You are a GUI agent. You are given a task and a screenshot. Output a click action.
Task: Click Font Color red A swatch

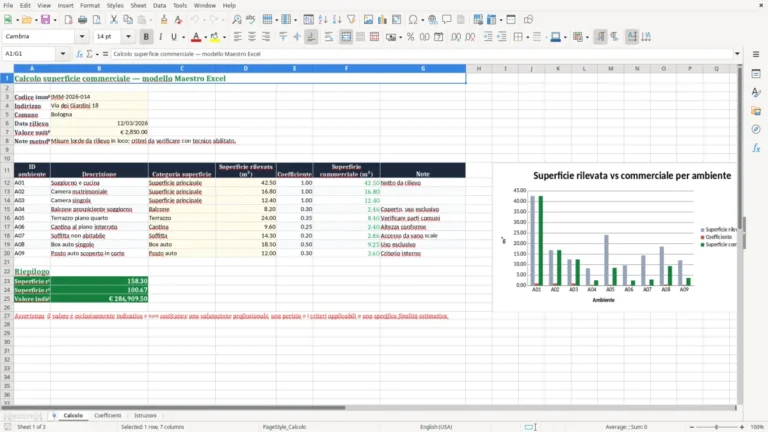click(x=196, y=37)
